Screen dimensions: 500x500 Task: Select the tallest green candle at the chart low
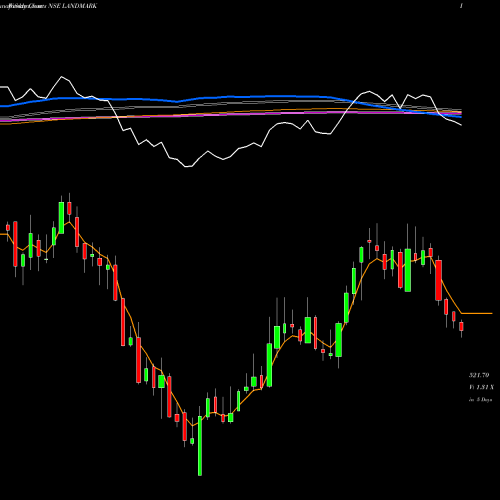(x=200, y=445)
